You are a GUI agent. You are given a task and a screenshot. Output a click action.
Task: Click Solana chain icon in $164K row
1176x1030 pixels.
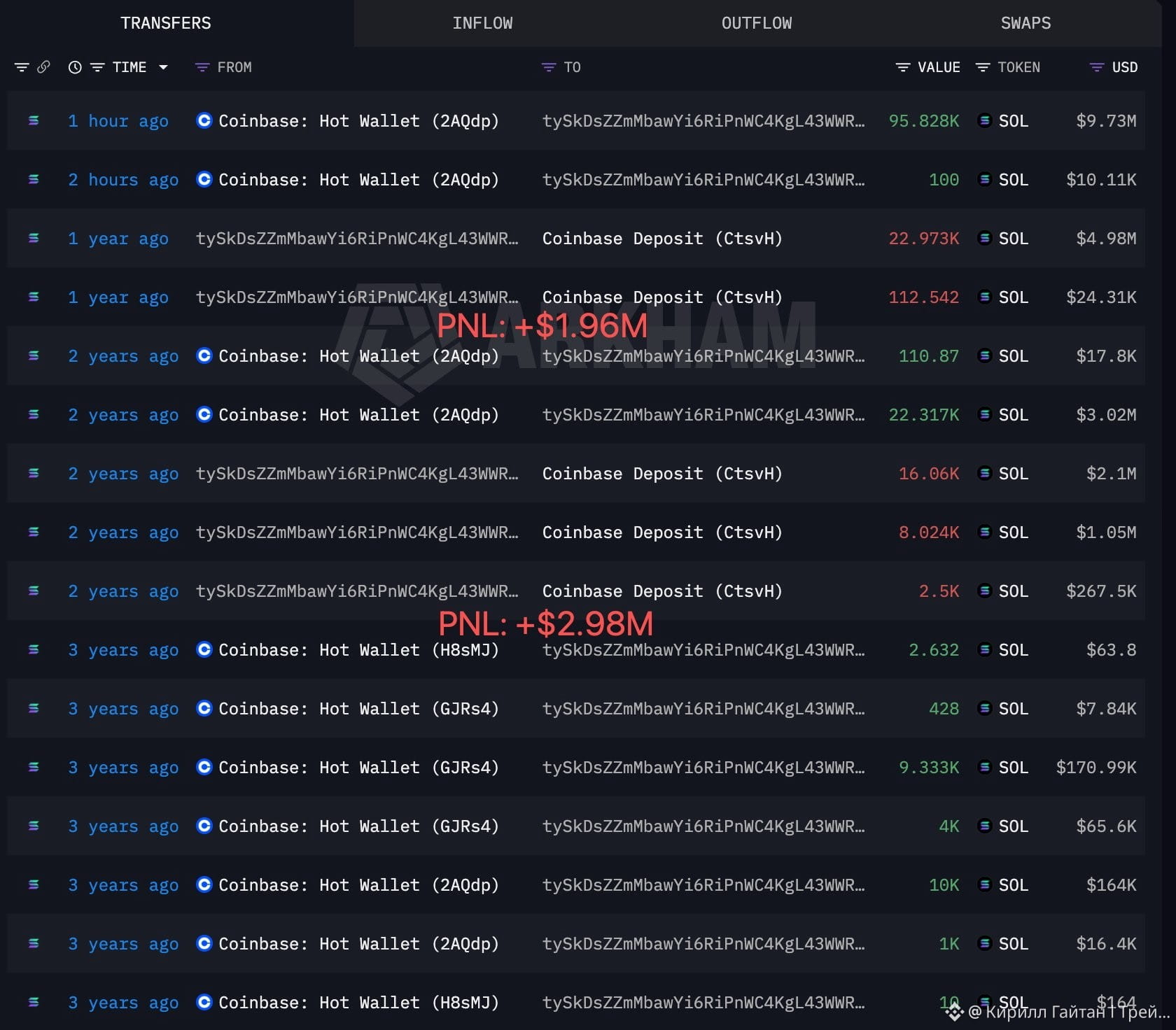click(34, 884)
